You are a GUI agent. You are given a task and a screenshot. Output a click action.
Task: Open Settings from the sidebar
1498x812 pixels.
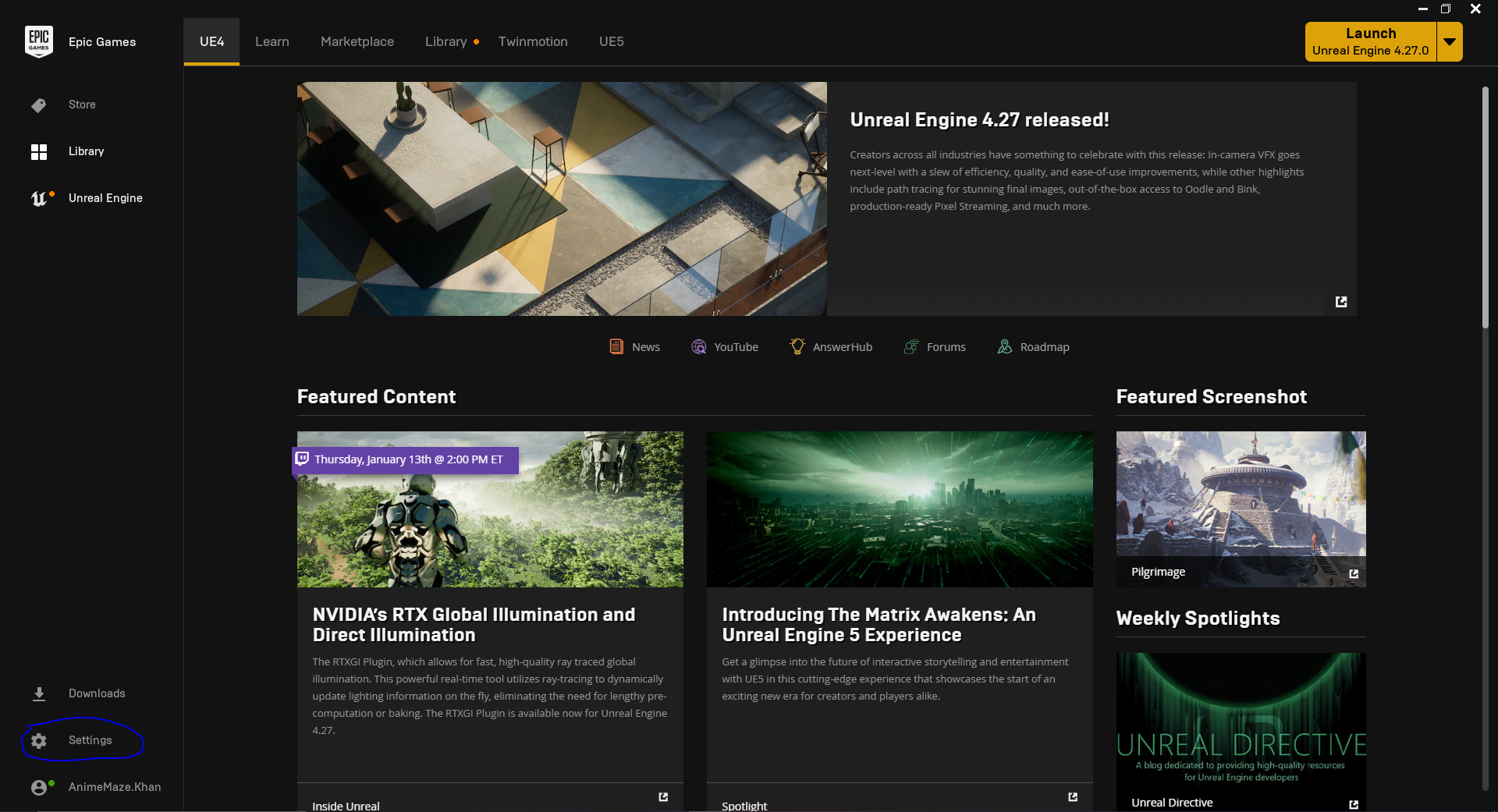point(91,740)
